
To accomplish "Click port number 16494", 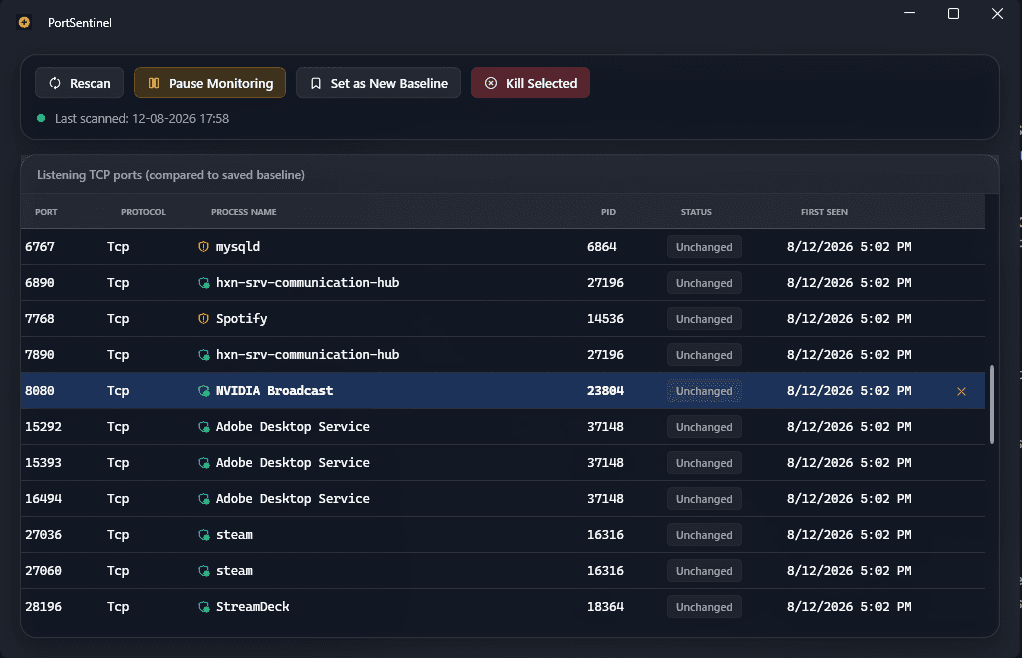I will [44, 499].
